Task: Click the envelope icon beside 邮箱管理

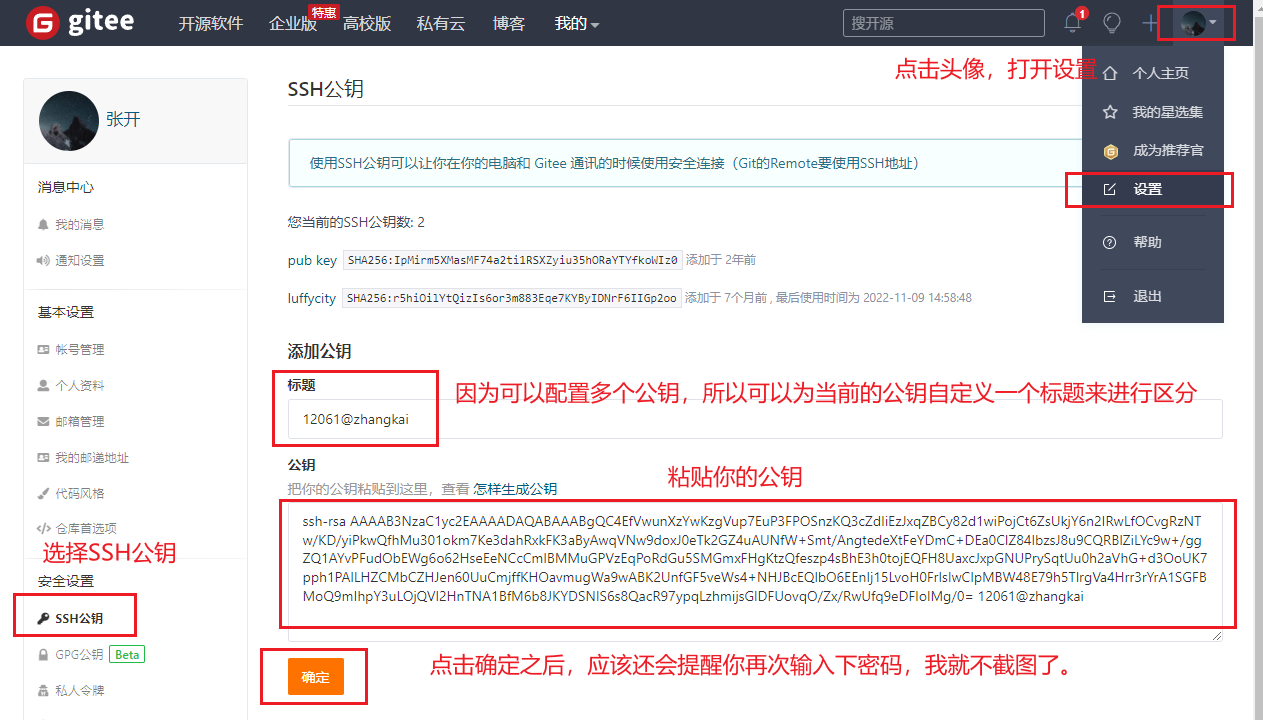Action: (x=43, y=422)
